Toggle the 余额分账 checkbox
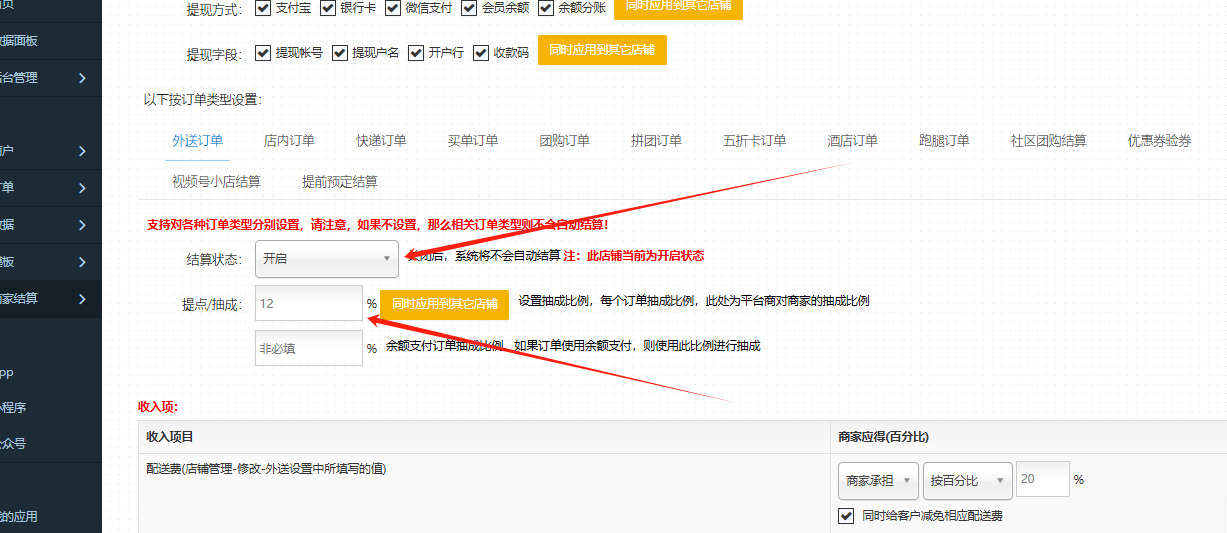This screenshot has height=533, width=1227. [546, 8]
